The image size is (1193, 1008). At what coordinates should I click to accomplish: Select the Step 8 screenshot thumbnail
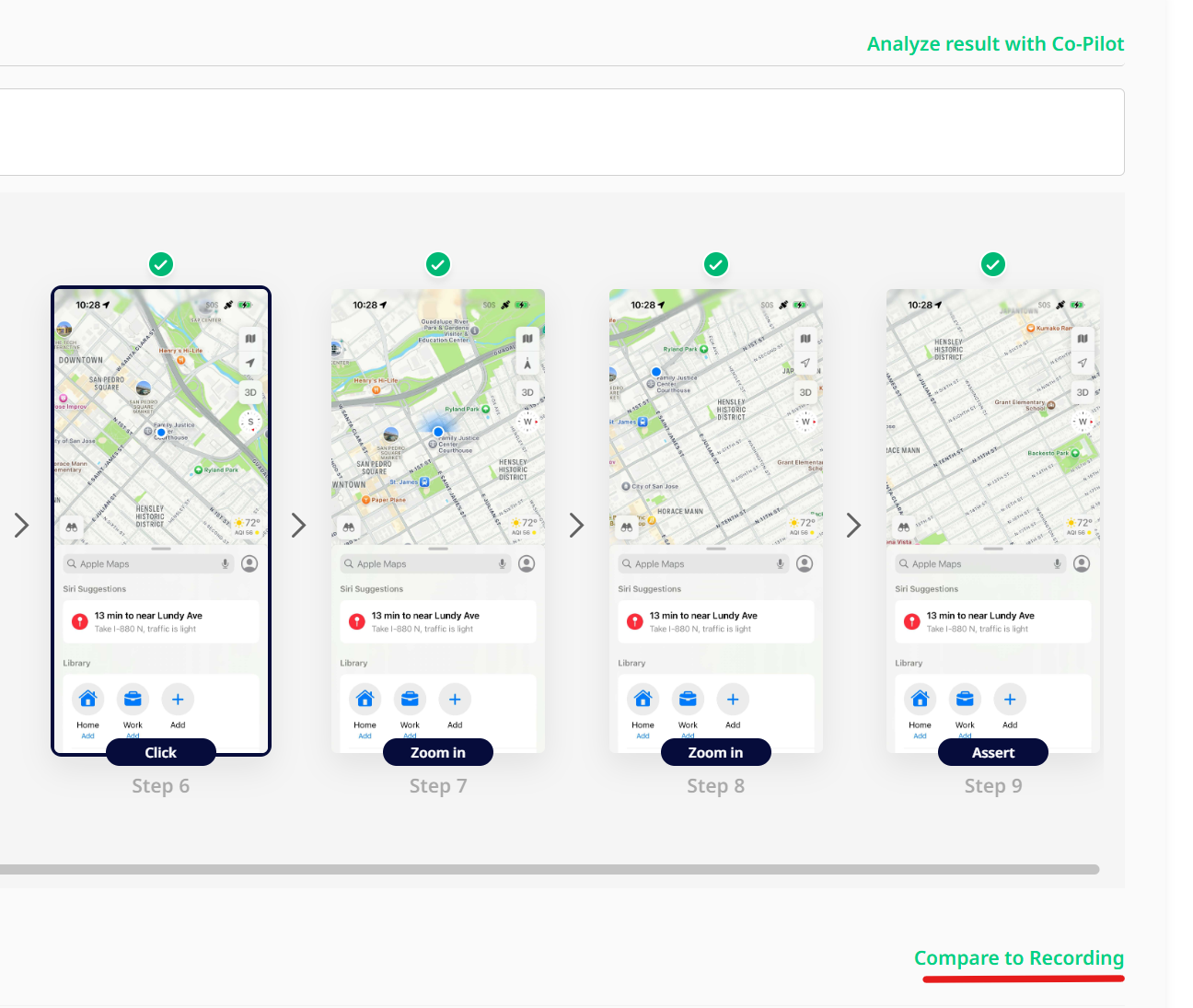click(716, 521)
